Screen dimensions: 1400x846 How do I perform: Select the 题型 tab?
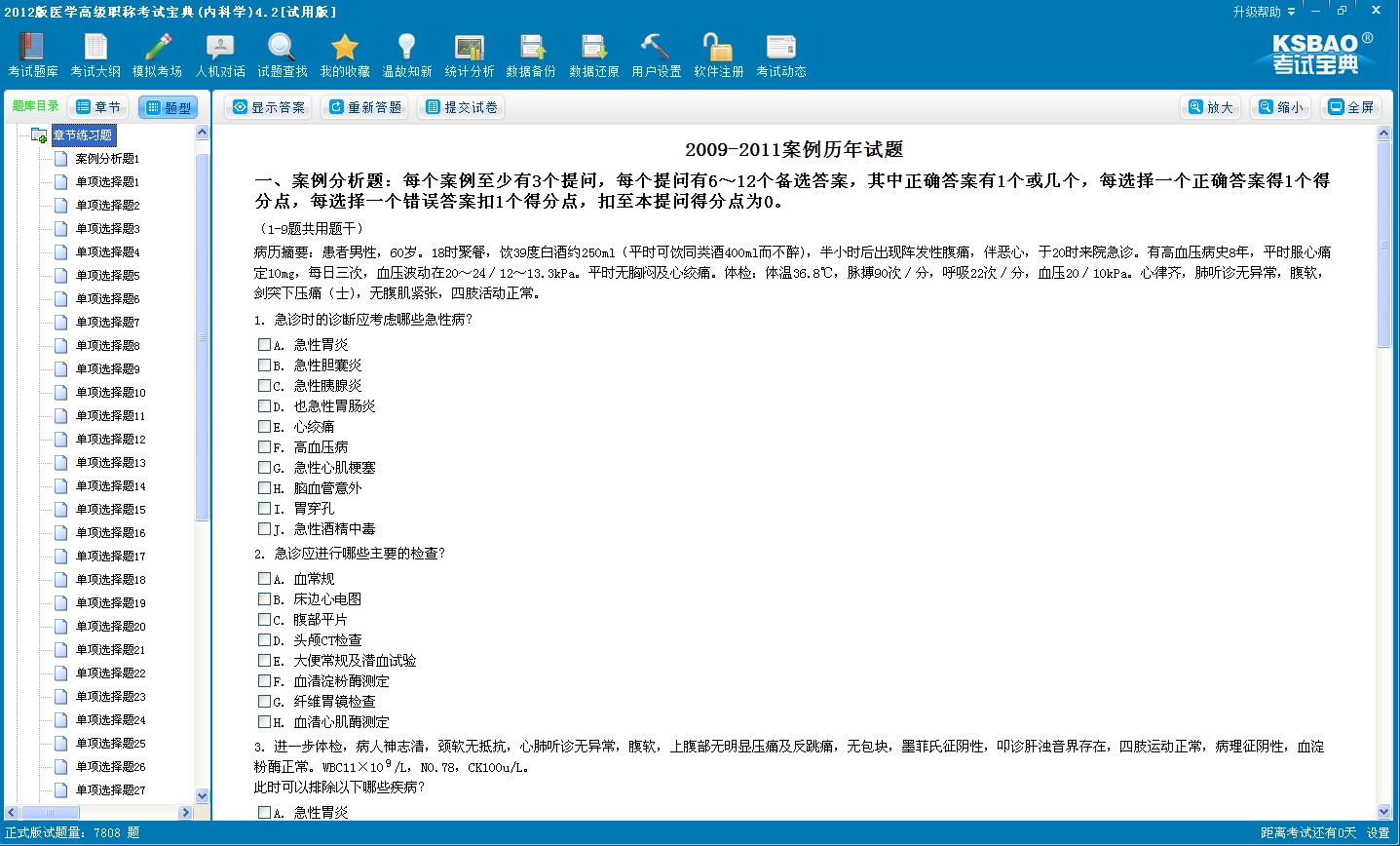[168, 107]
